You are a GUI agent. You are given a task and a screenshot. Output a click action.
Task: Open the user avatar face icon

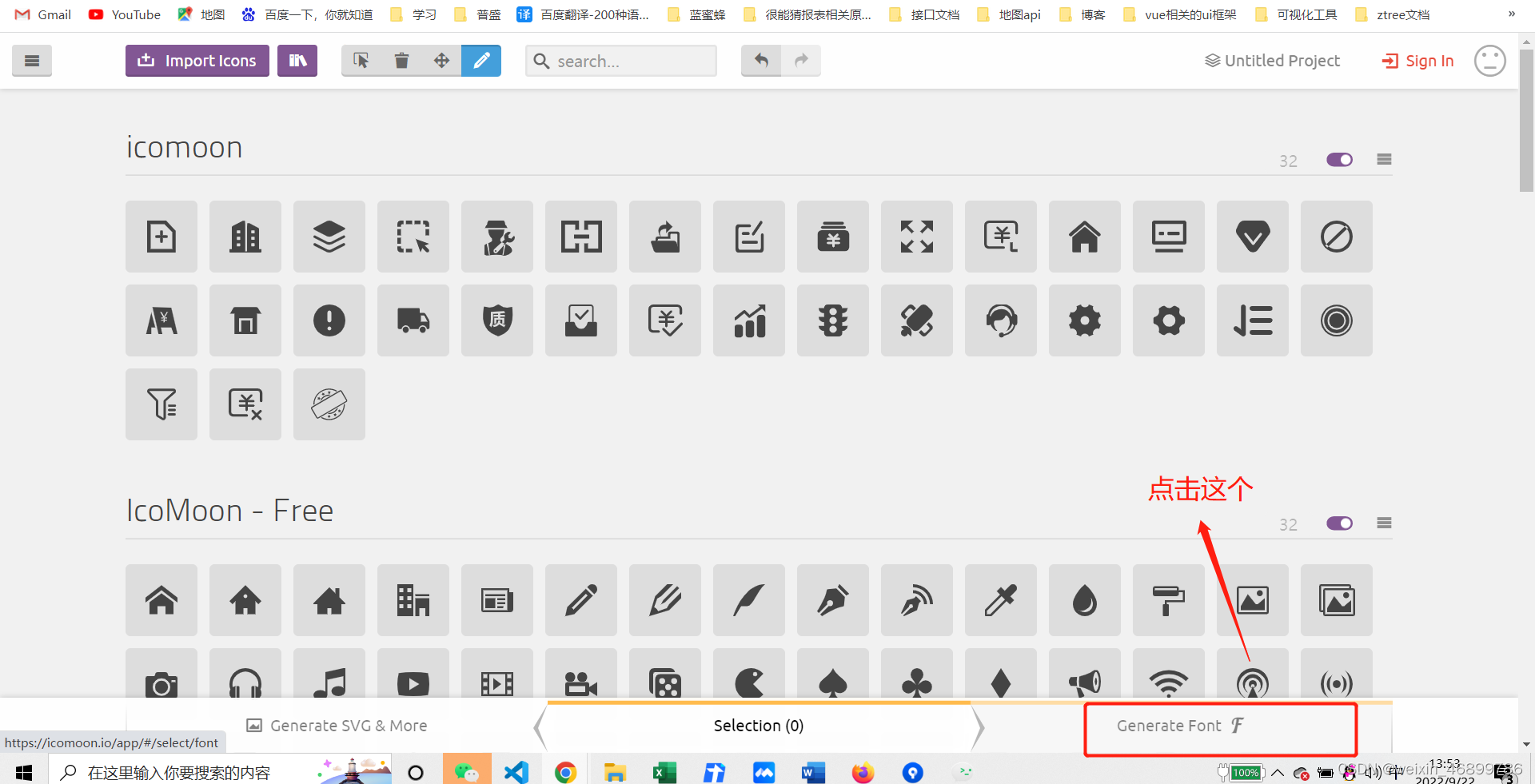[1490, 61]
